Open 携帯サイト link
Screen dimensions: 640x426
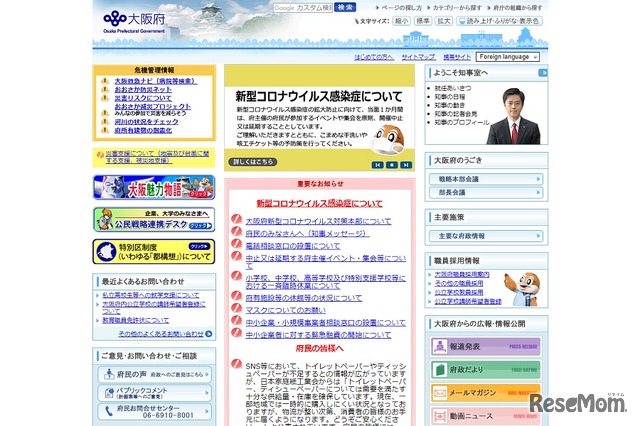(457, 57)
